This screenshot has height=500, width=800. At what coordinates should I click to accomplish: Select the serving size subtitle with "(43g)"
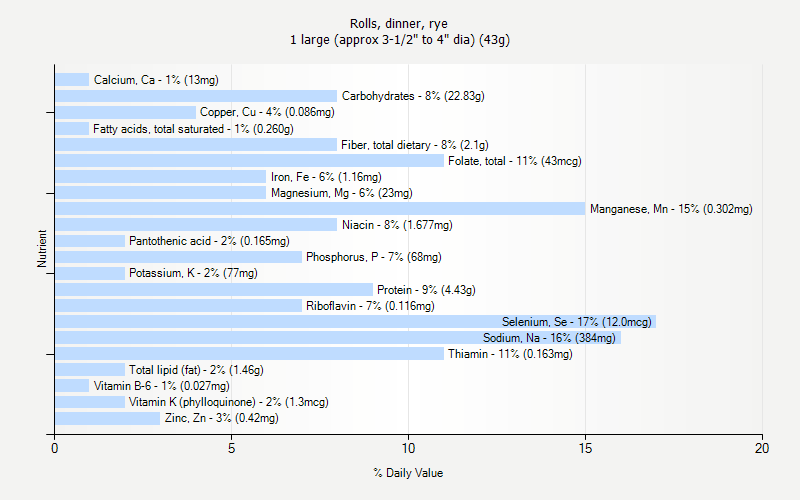point(399,40)
